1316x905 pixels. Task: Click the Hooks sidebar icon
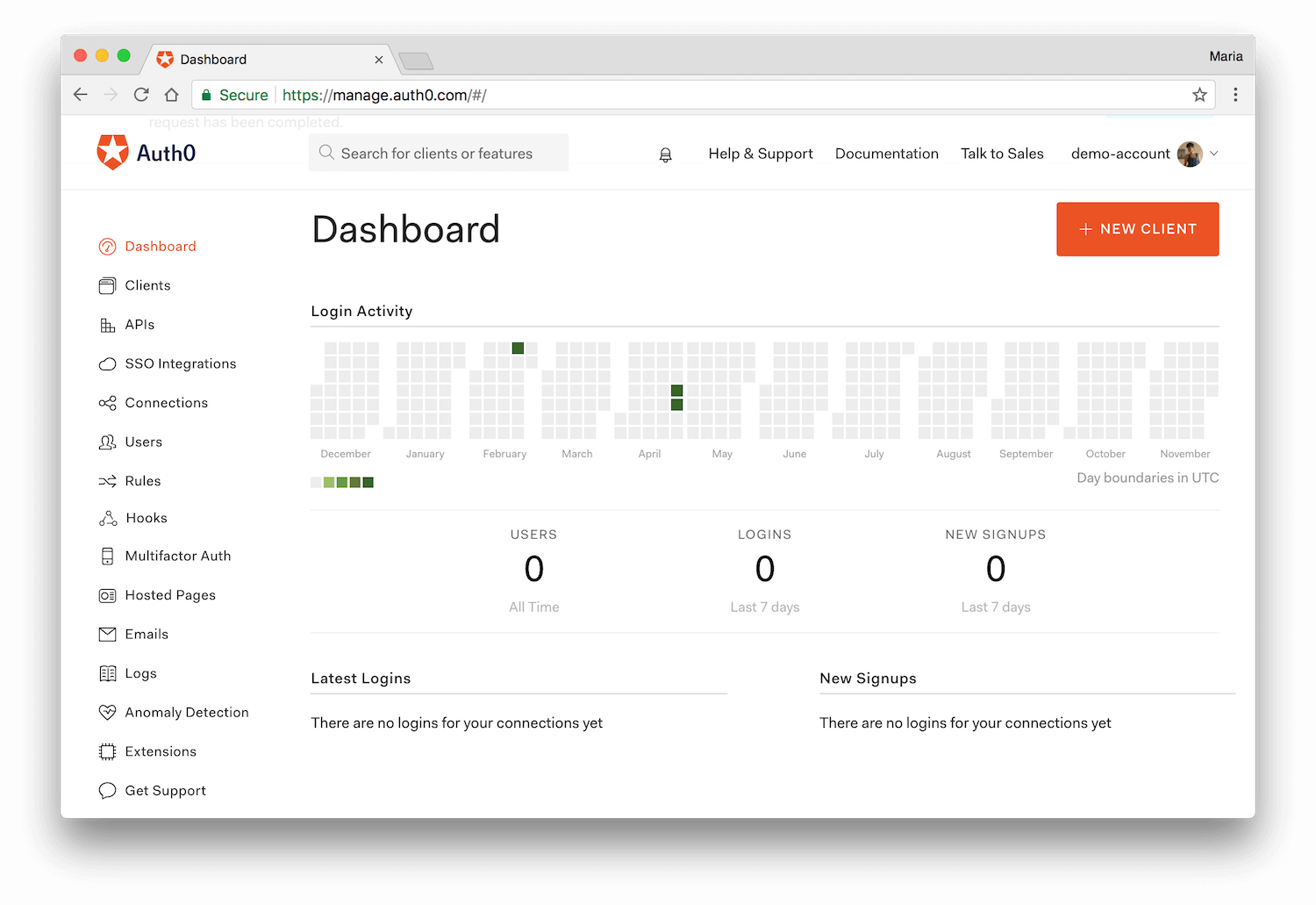[108, 518]
